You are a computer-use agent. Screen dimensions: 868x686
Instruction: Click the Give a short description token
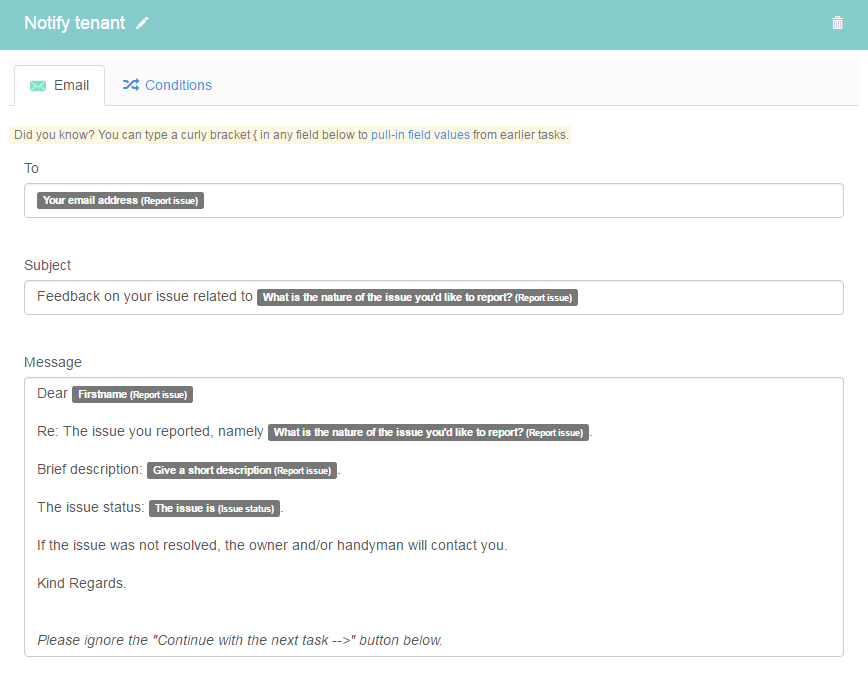coord(242,471)
